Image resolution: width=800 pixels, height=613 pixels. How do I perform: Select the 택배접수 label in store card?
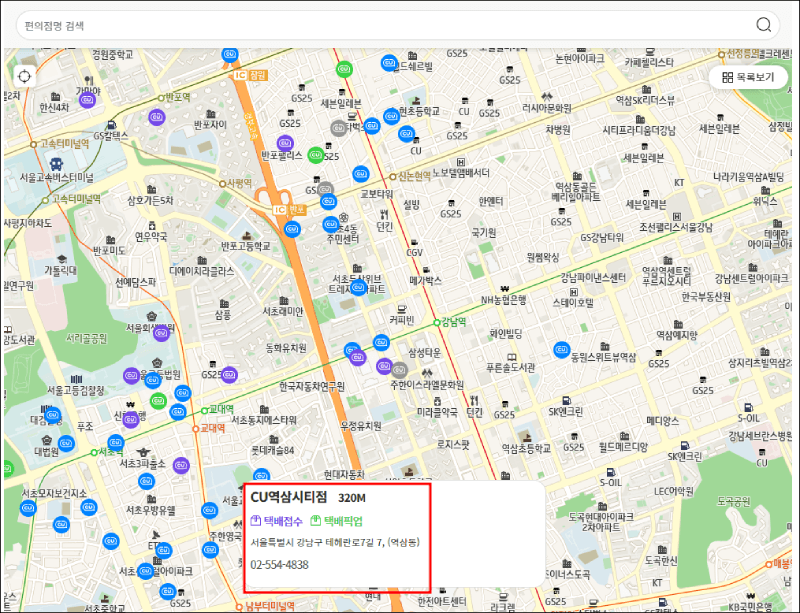point(277,521)
